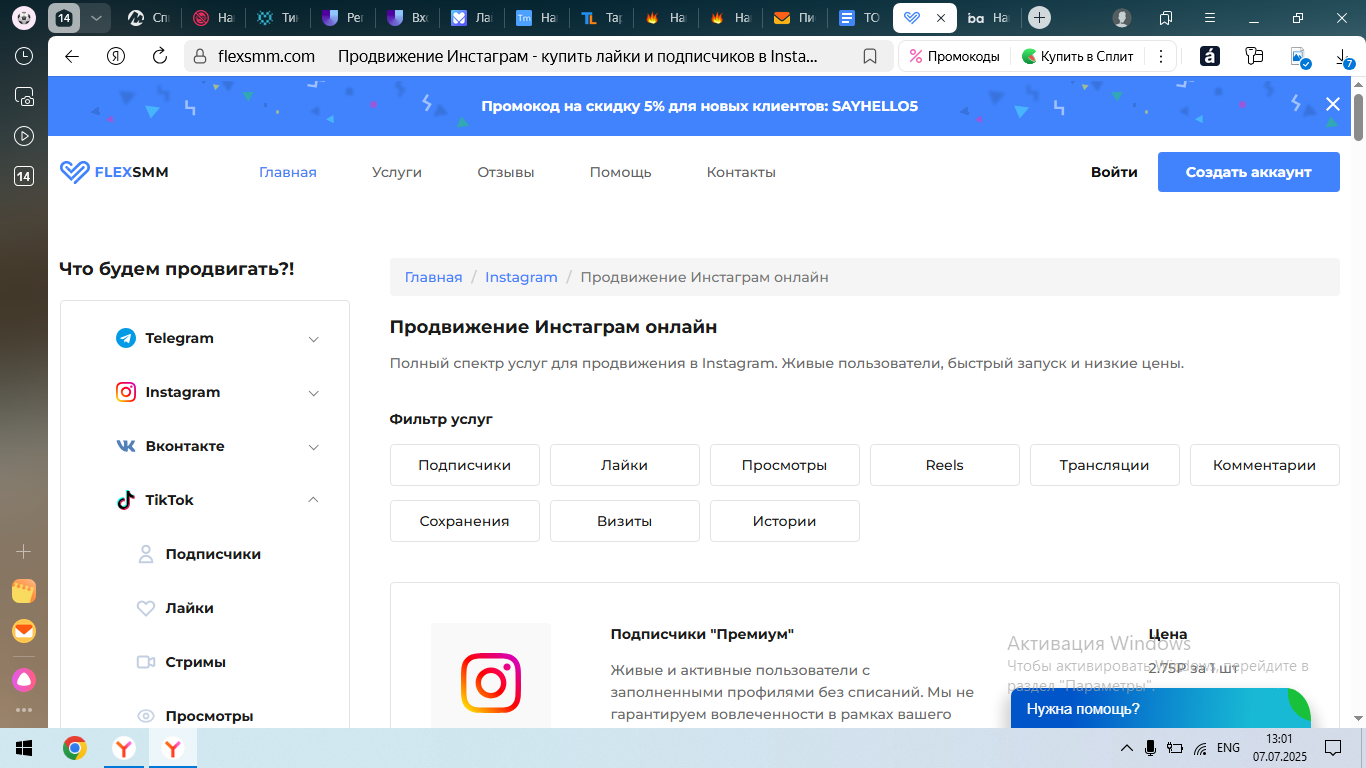The image size is (1366, 768).
Task: Filter services by Reels
Action: pos(945,465)
